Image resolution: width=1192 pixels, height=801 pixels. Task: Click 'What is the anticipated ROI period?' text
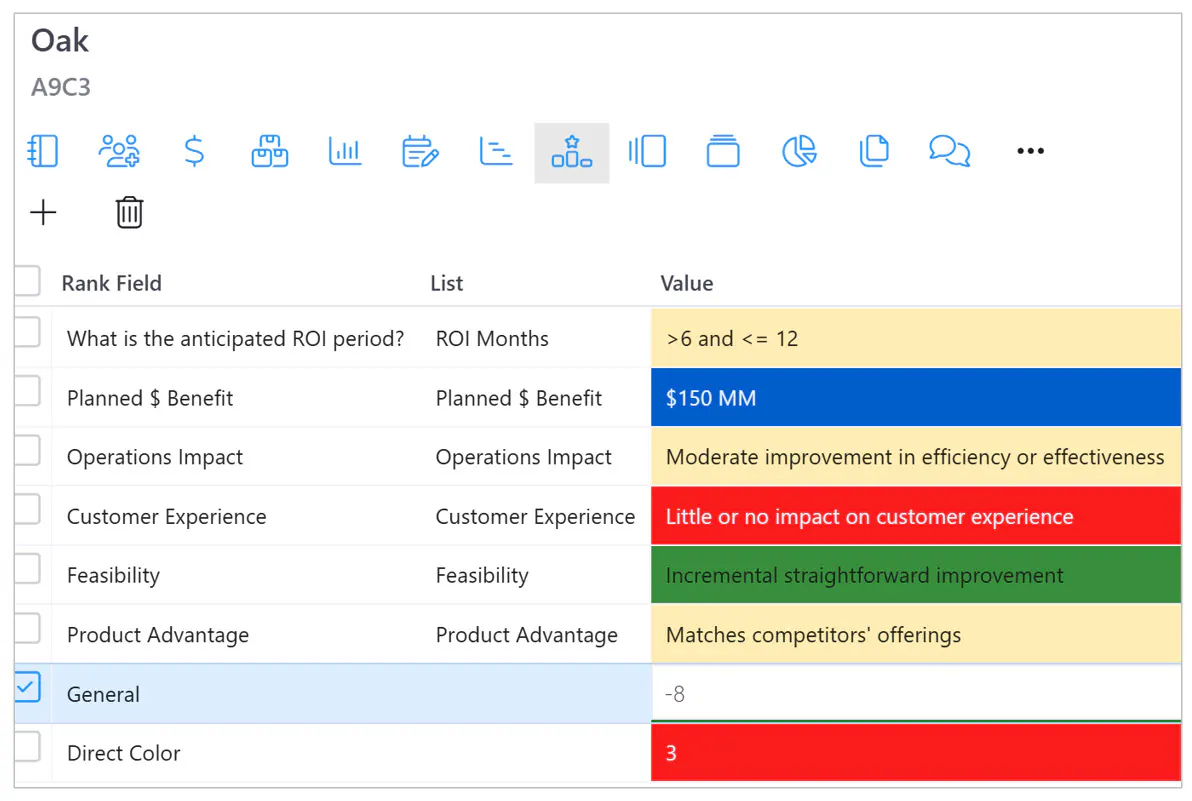(236, 339)
